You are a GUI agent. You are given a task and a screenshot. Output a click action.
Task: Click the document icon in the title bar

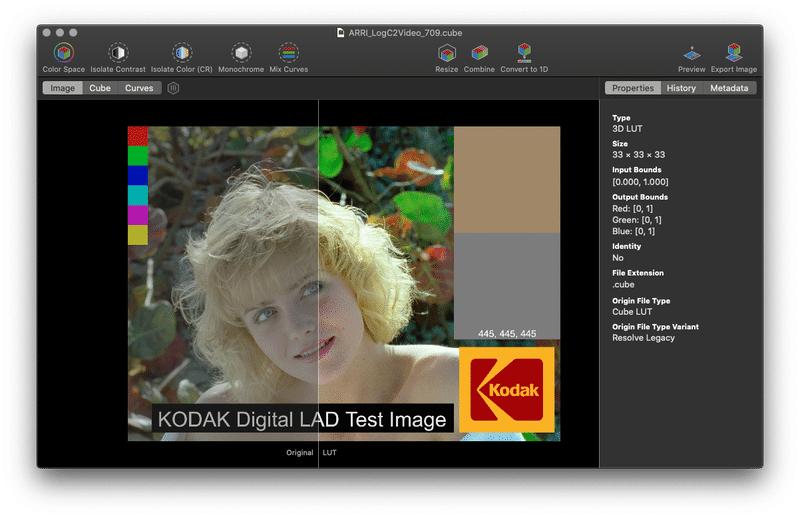[340, 33]
